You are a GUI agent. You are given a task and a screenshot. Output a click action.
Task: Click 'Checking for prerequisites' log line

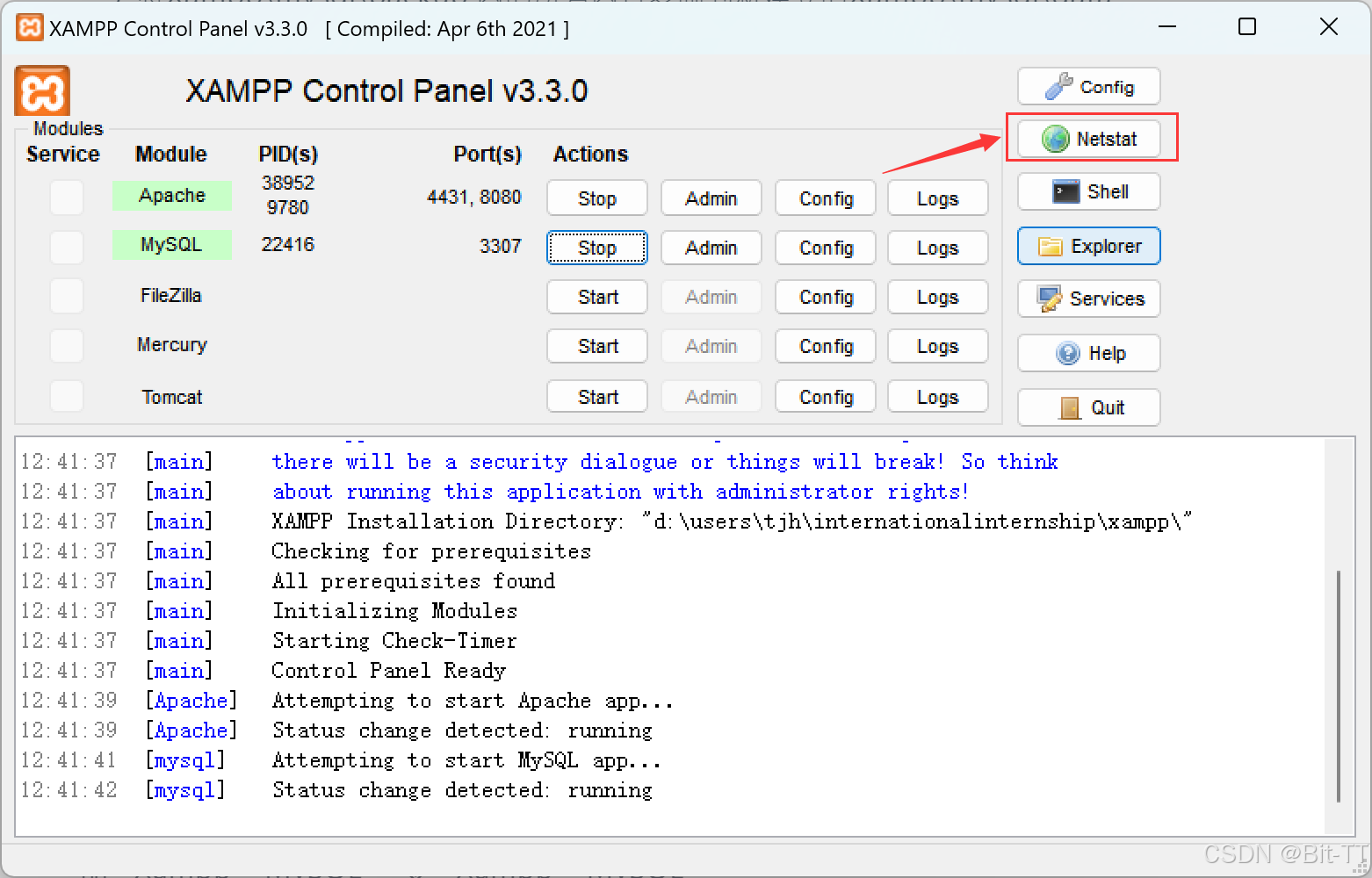click(x=431, y=551)
